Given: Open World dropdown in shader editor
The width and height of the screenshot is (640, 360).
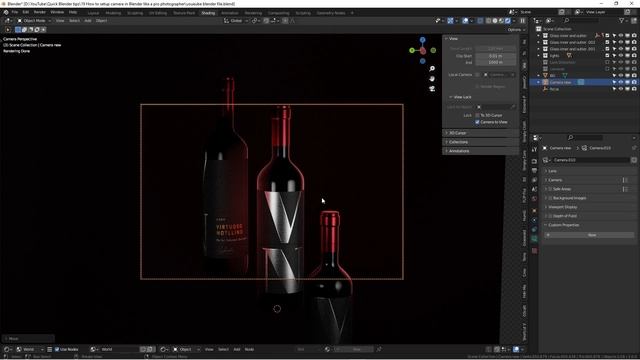Looking at the screenshot, I should point(29,349).
